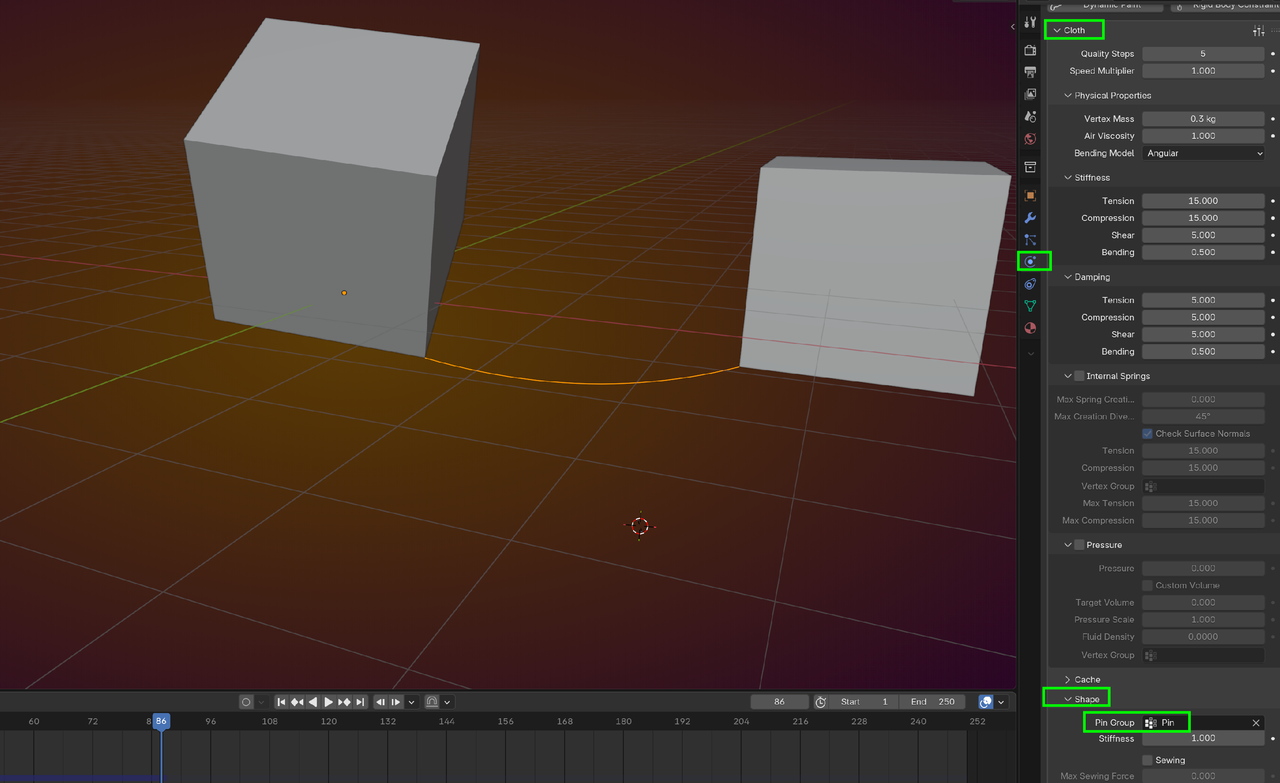The height and width of the screenshot is (783, 1280).
Task: Enable the Internal Springs checkbox
Action: (x=1079, y=376)
